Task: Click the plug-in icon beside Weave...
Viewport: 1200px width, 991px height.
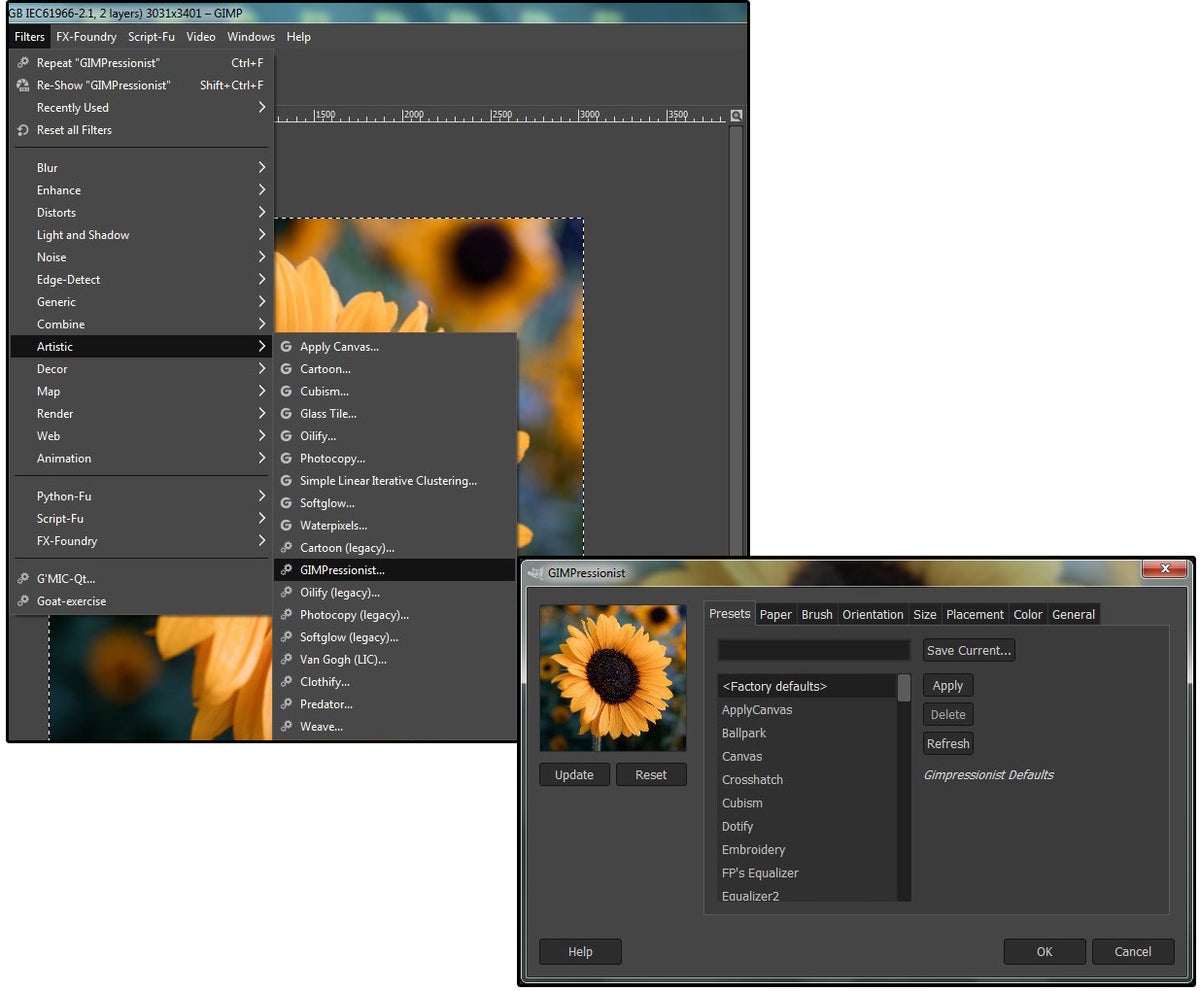Action: (x=286, y=726)
